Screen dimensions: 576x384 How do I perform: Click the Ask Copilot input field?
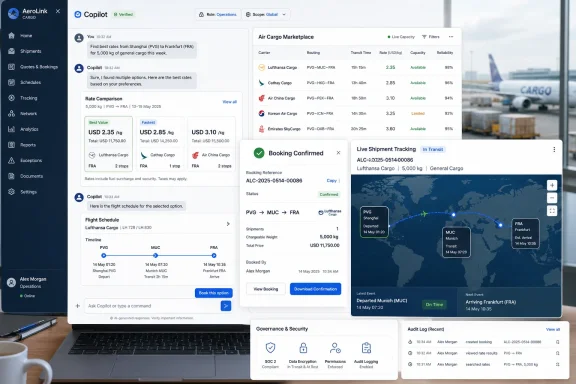[x=152, y=306]
